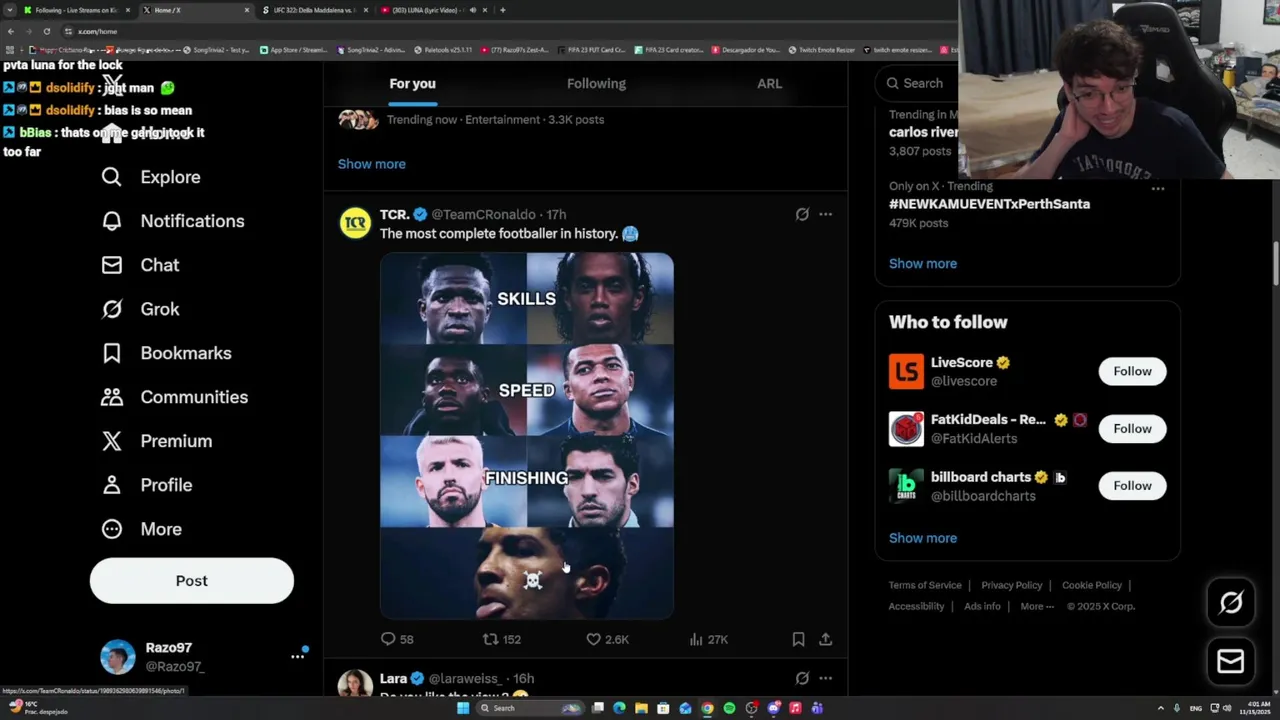1280x720 pixels.
Task: Click Show more under Who to follow
Action: pos(923,538)
